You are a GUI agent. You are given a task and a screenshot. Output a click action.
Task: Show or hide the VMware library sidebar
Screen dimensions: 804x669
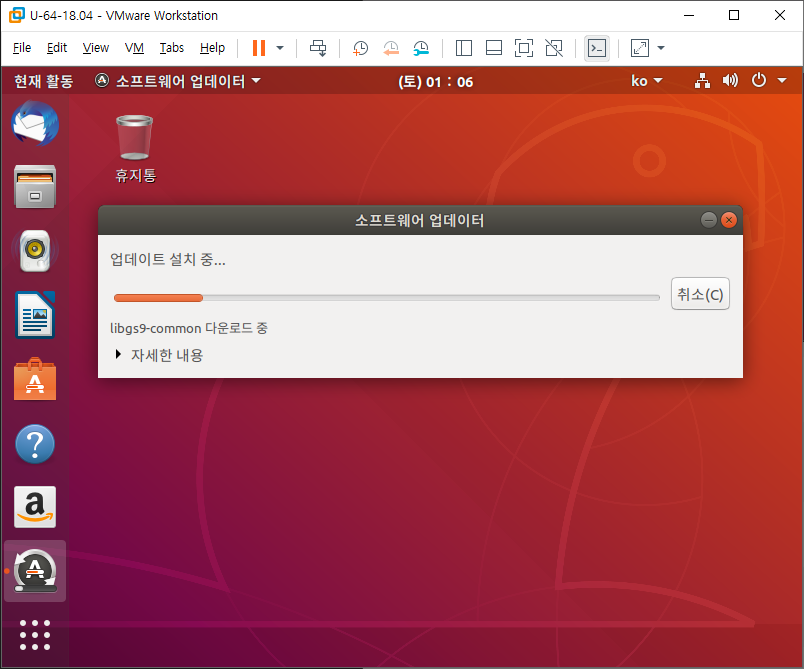[x=464, y=48]
